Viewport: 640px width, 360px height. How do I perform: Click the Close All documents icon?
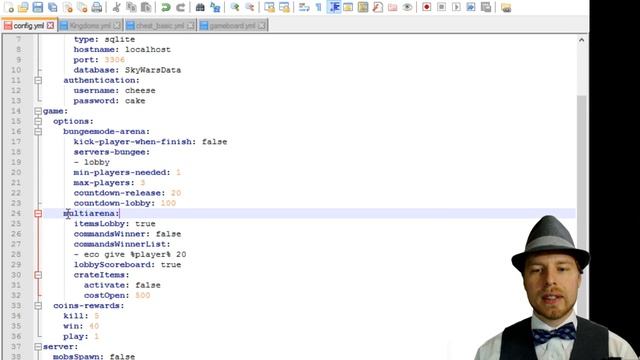tap(82, 7)
